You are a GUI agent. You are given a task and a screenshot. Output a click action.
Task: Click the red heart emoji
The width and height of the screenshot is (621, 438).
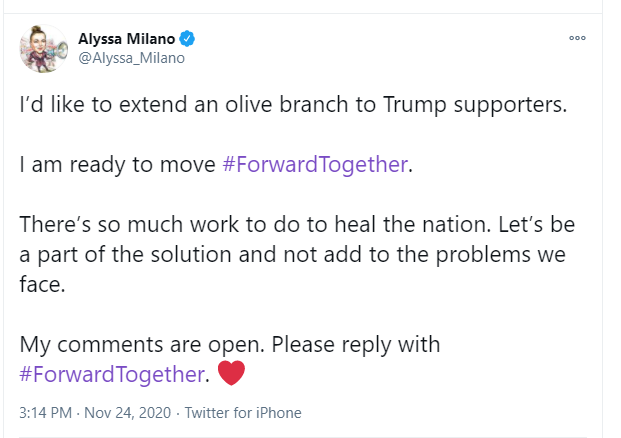[231, 374]
